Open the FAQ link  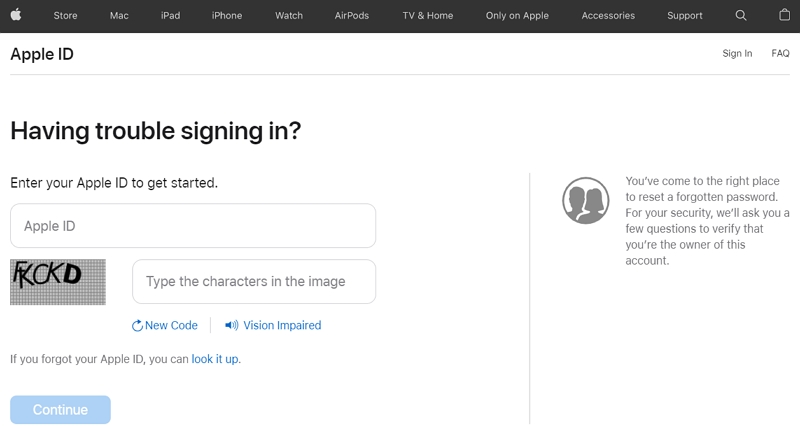(780, 53)
